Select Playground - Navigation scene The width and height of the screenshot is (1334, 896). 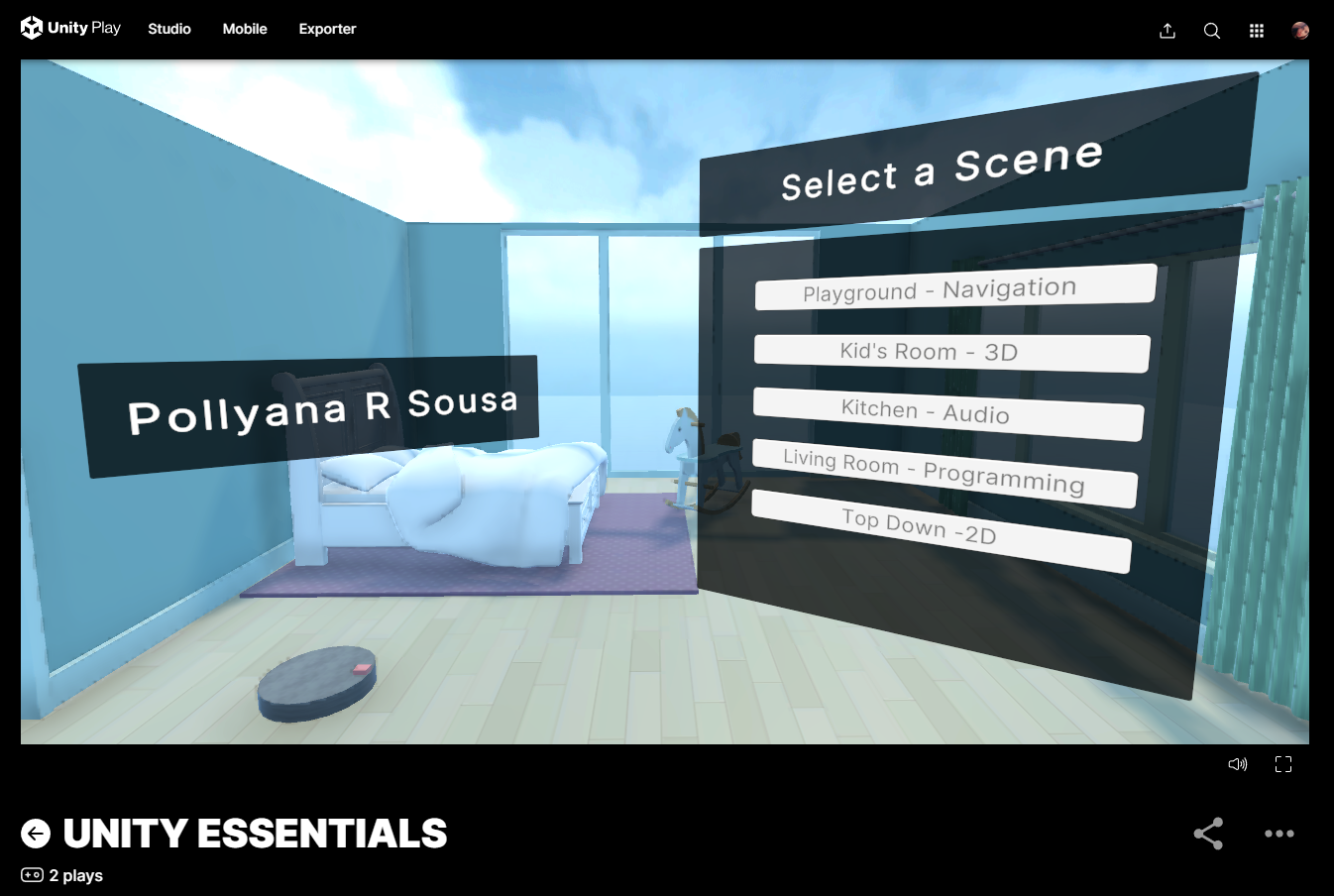(x=955, y=288)
